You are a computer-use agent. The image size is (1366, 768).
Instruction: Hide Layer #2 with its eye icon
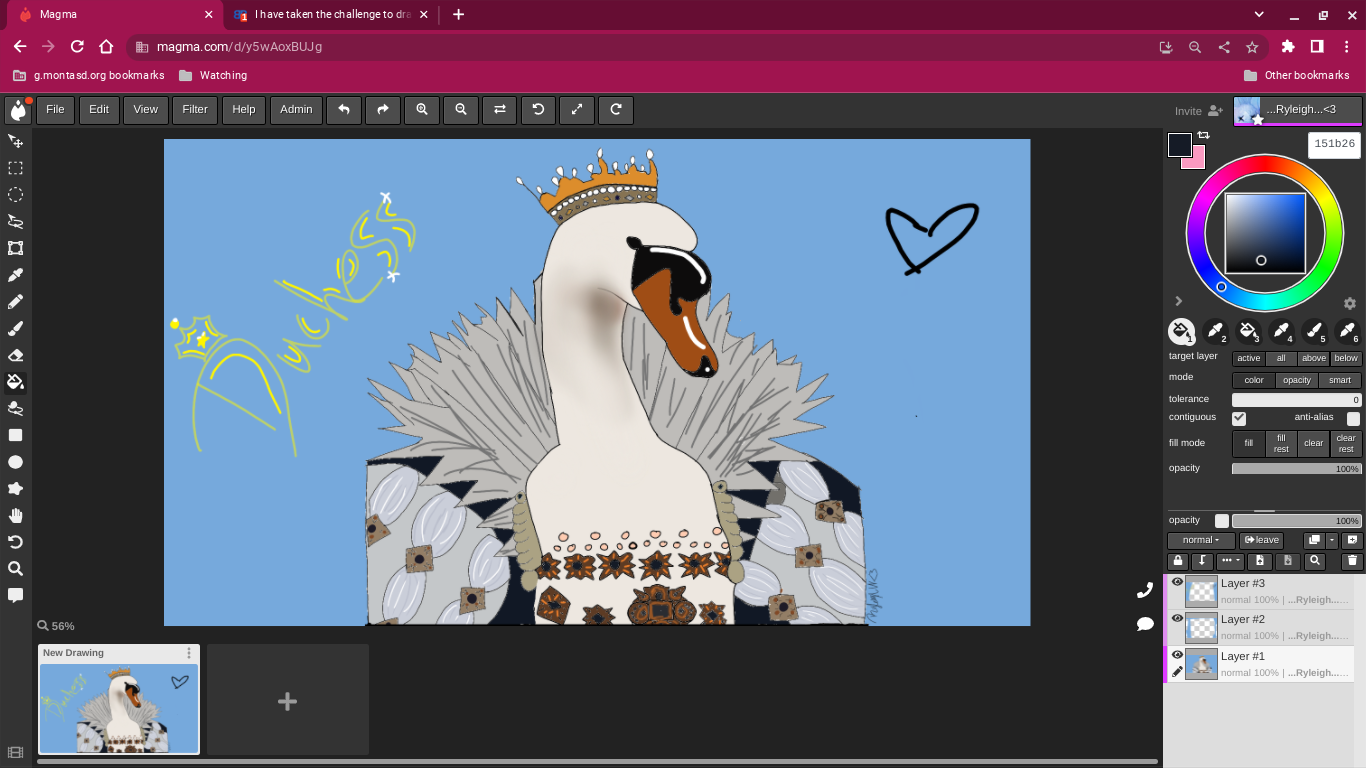(1177, 618)
